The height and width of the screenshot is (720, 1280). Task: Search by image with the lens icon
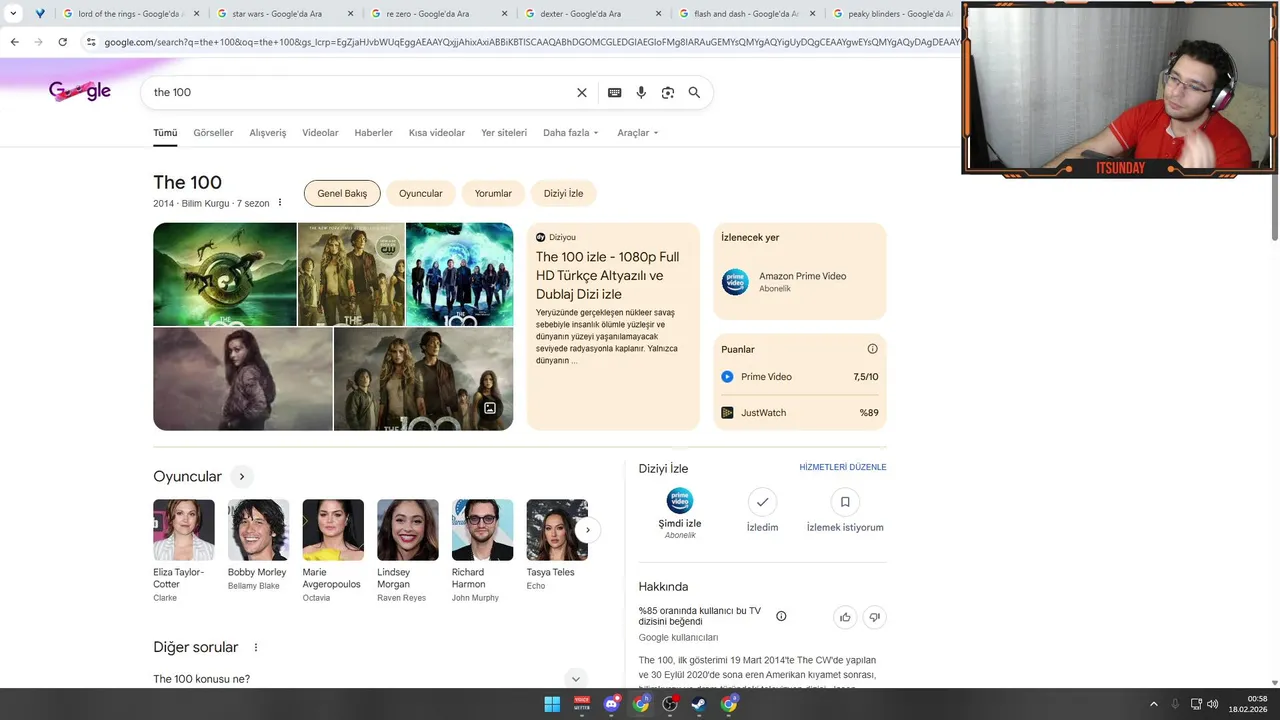pyautogui.click(x=668, y=92)
